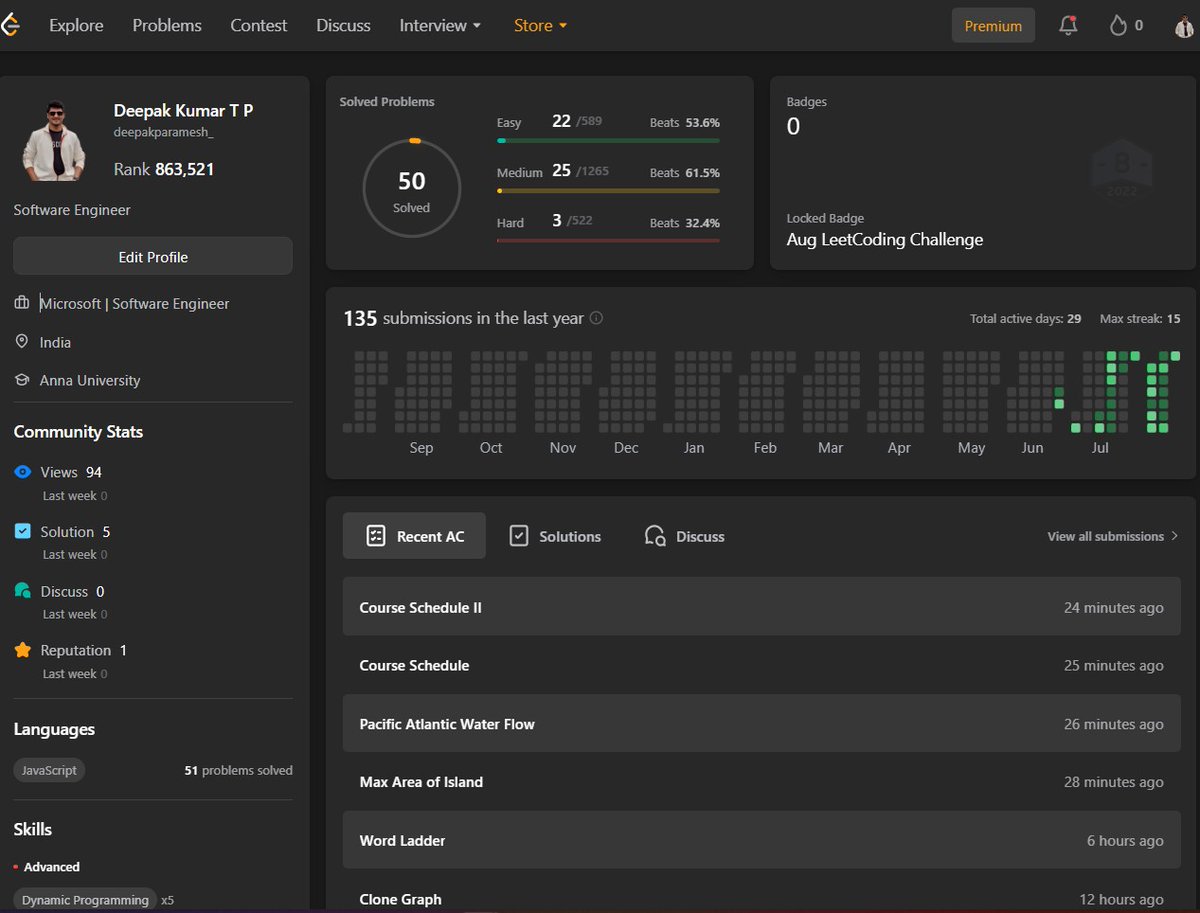Click the streak flame icon
Image resolution: width=1200 pixels, height=913 pixels.
pyautogui.click(x=1118, y=26)
